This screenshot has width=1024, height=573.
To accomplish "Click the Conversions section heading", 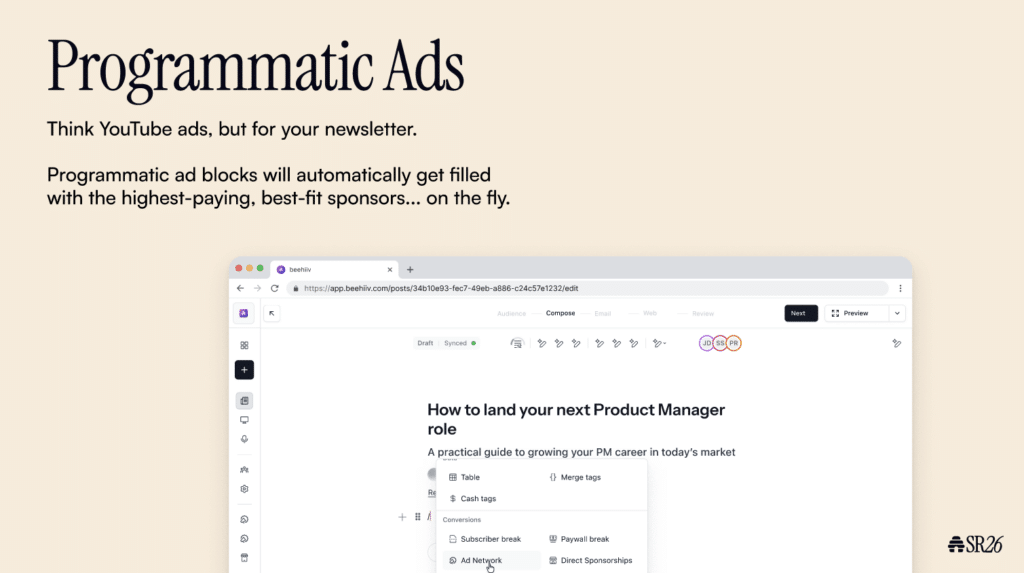I will 462,520.
